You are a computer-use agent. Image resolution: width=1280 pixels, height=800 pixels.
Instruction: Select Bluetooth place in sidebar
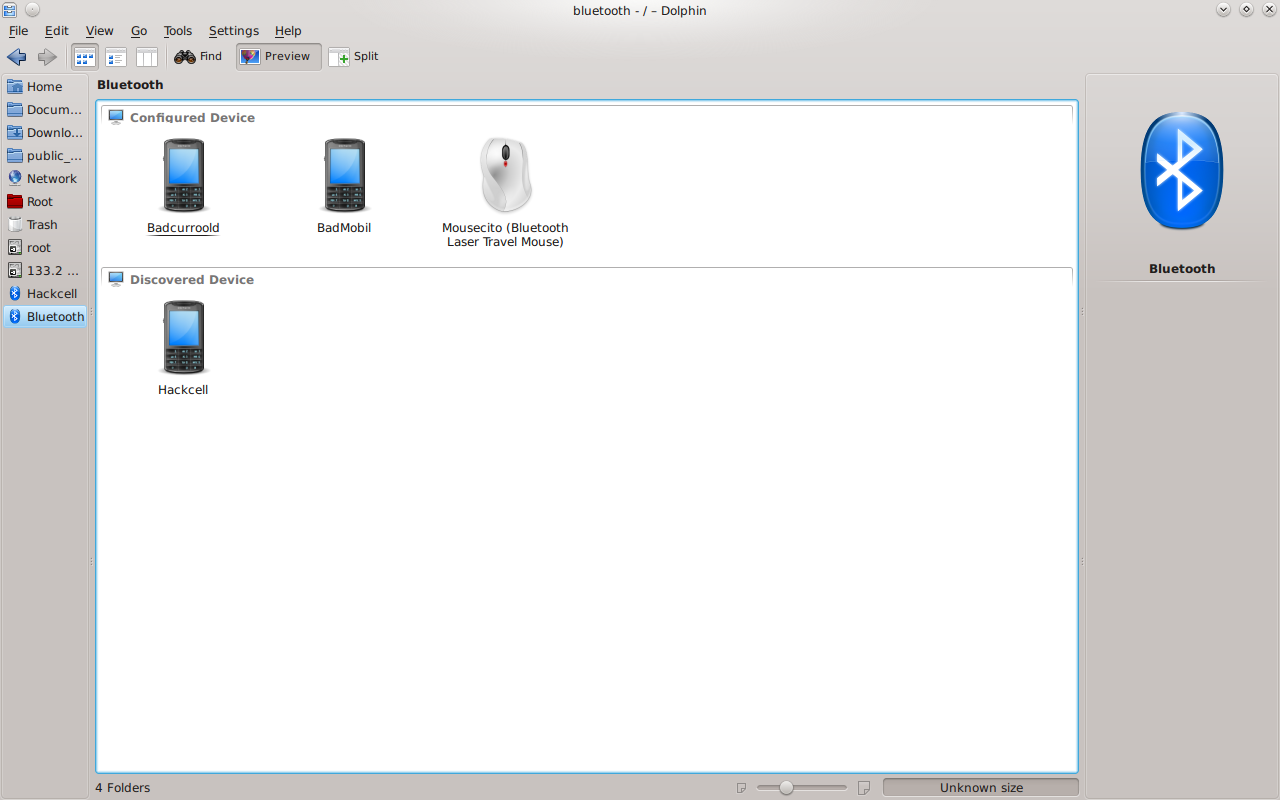pos(45,317)
